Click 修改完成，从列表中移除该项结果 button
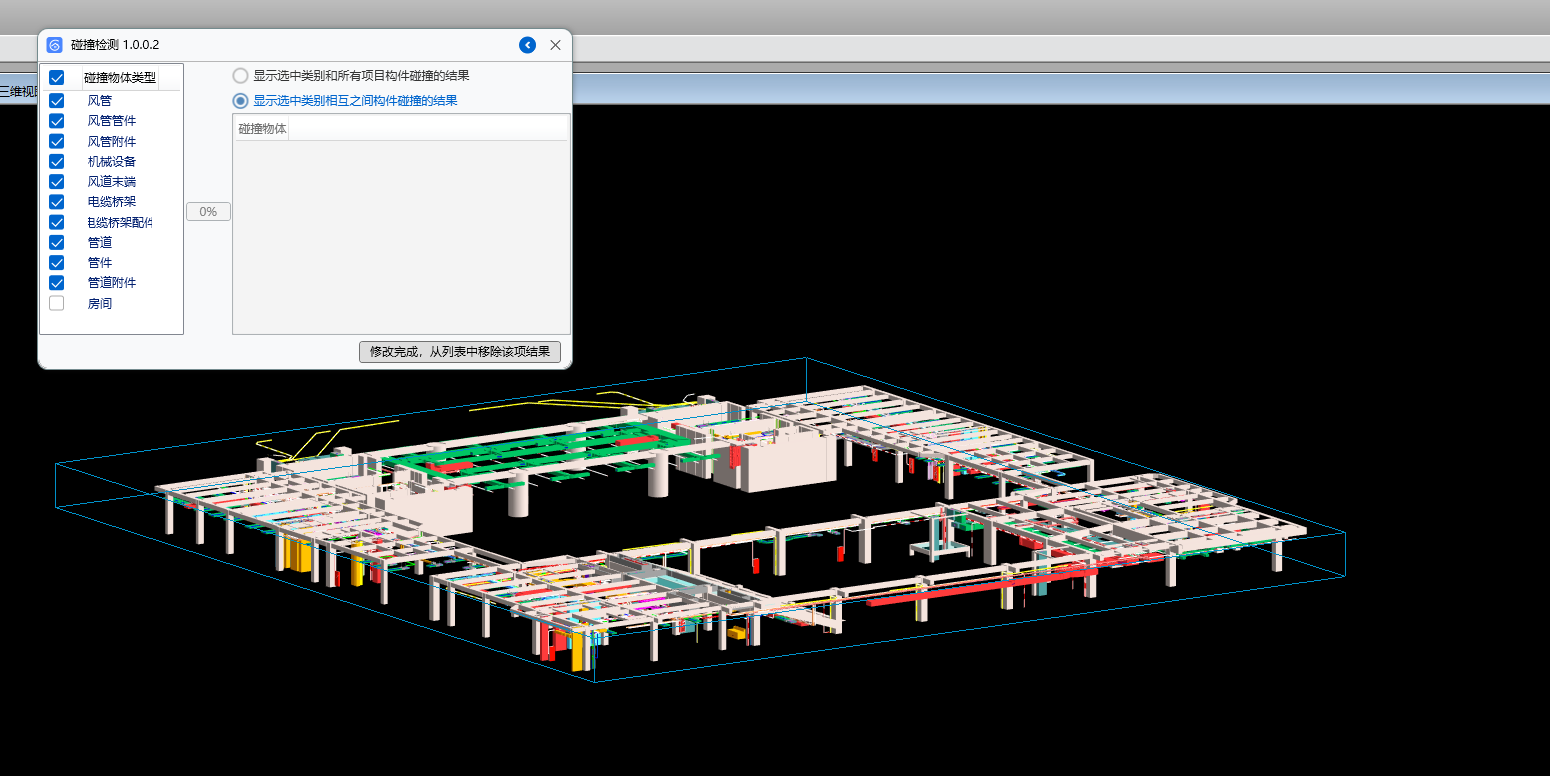 coord(460,352)
